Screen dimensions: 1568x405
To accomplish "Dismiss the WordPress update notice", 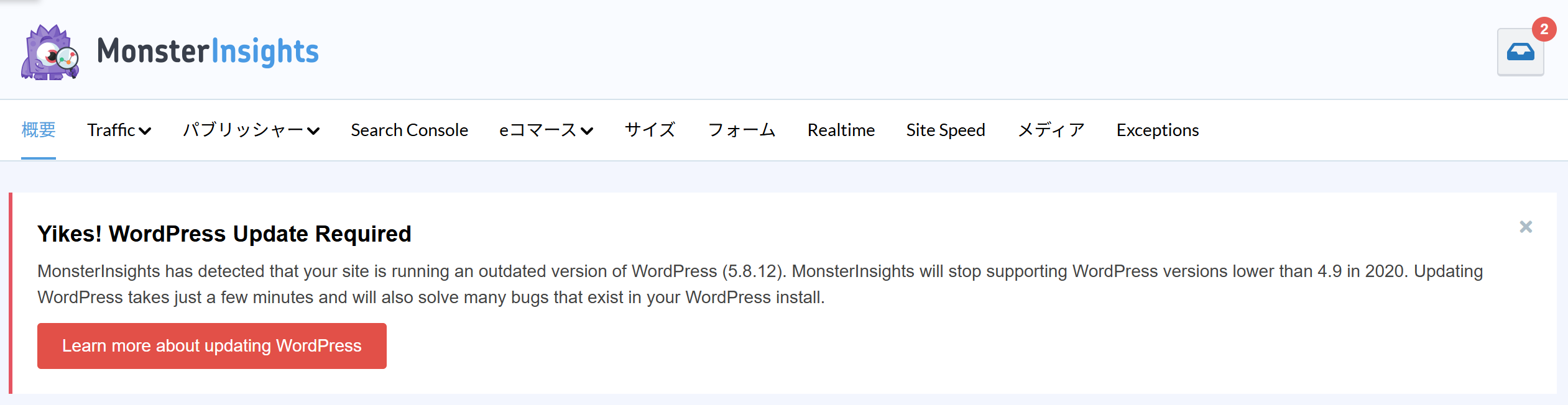I will [x=1526, y=227].
